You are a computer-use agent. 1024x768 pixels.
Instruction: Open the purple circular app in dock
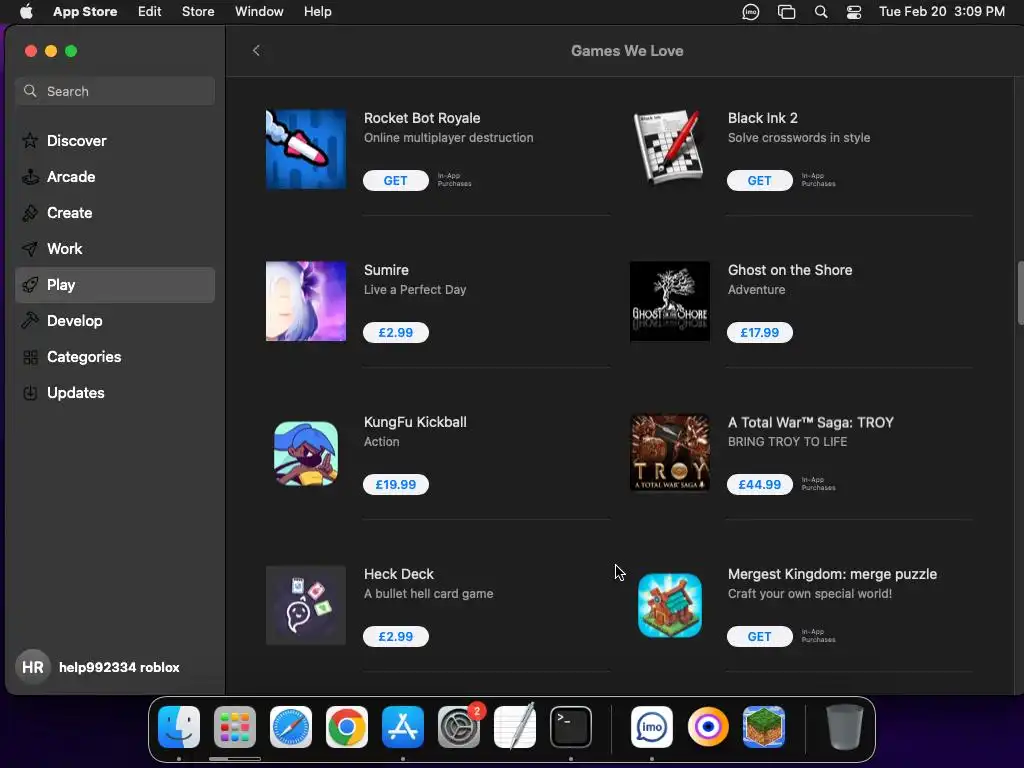(x=708, y=727)
